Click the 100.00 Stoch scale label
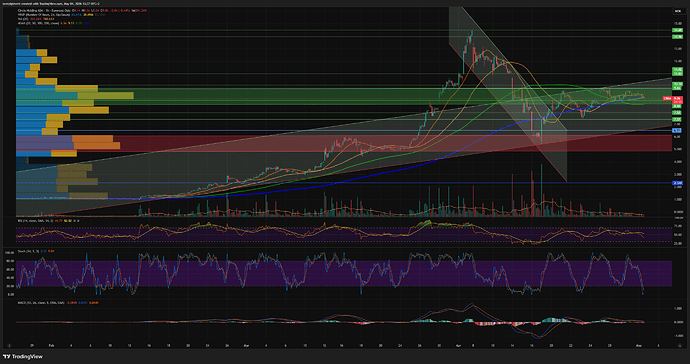 (9, 253)
